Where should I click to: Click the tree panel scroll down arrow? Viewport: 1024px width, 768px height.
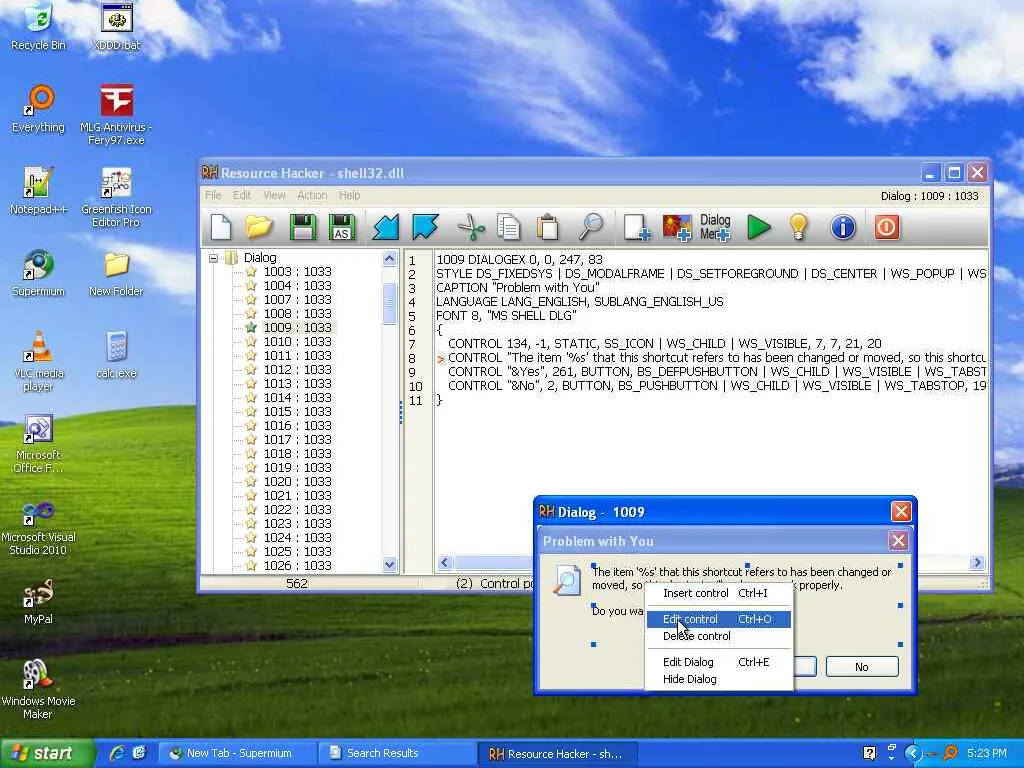coord(390,565)
